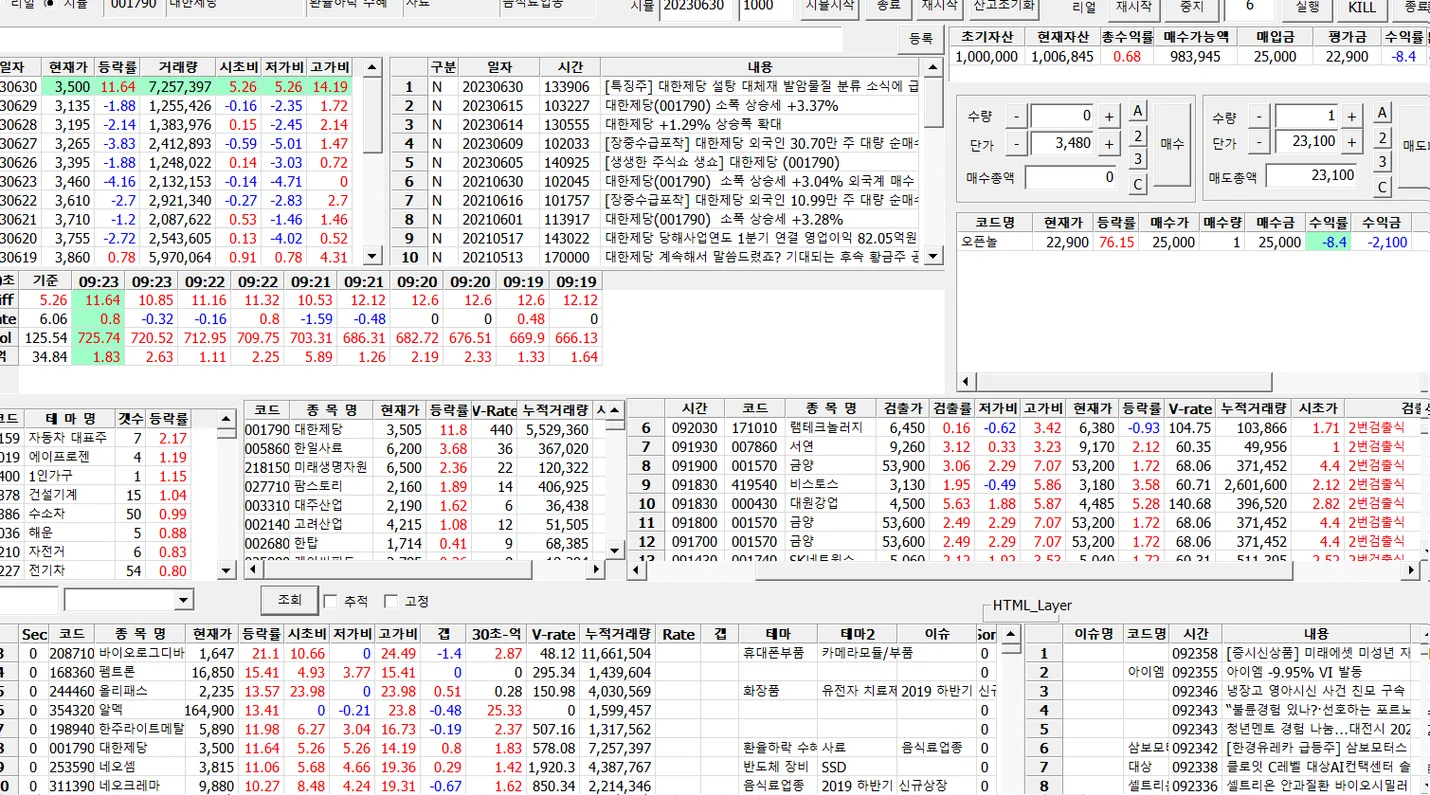Increase buy 수량 with plus button

click(1109, 116)
